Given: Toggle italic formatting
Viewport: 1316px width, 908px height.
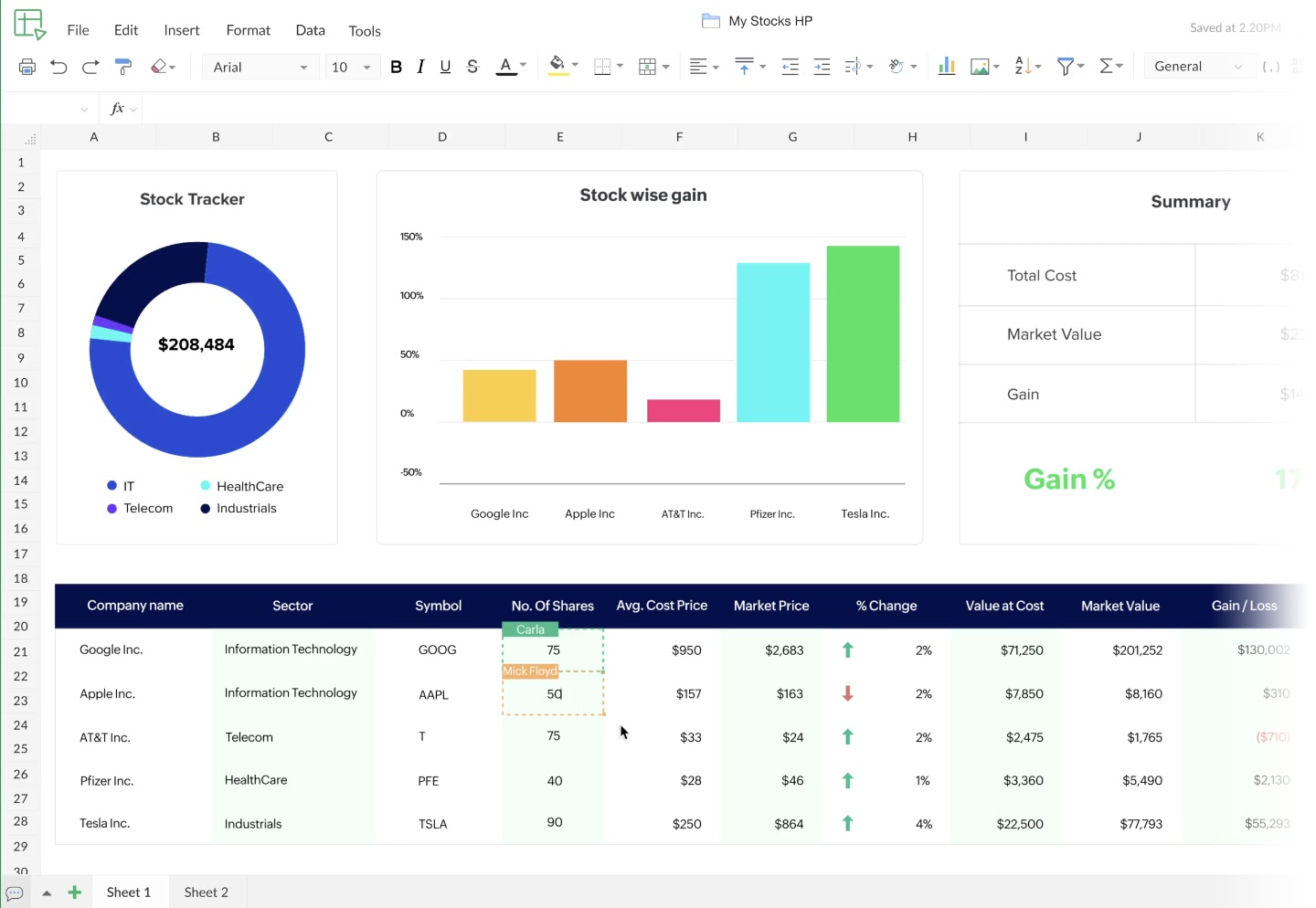Looking at the screenshot, I should pos(420,66).
